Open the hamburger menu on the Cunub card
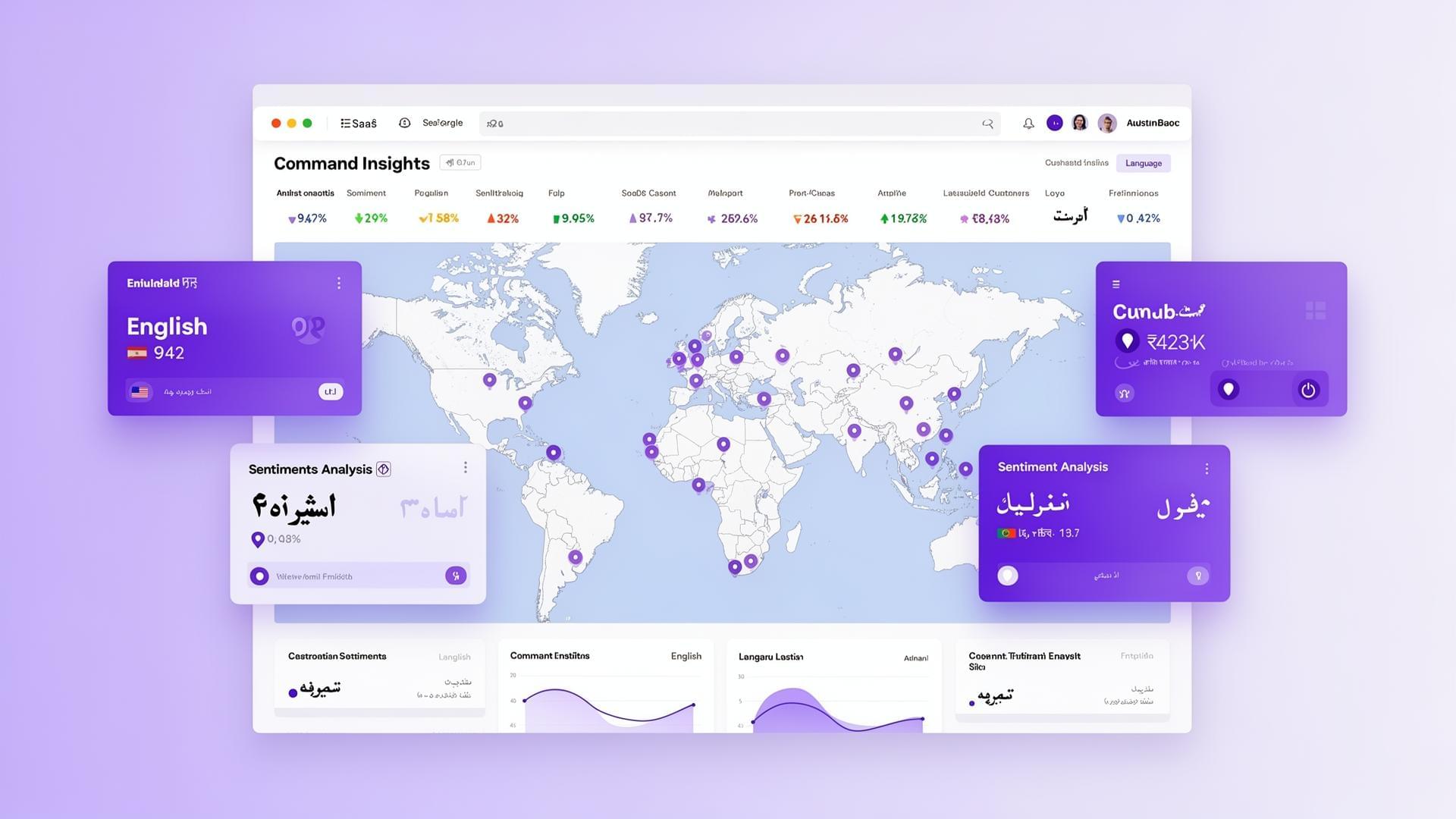The height and width of the screenshot is (819, 1456). tap(1116, 284)
